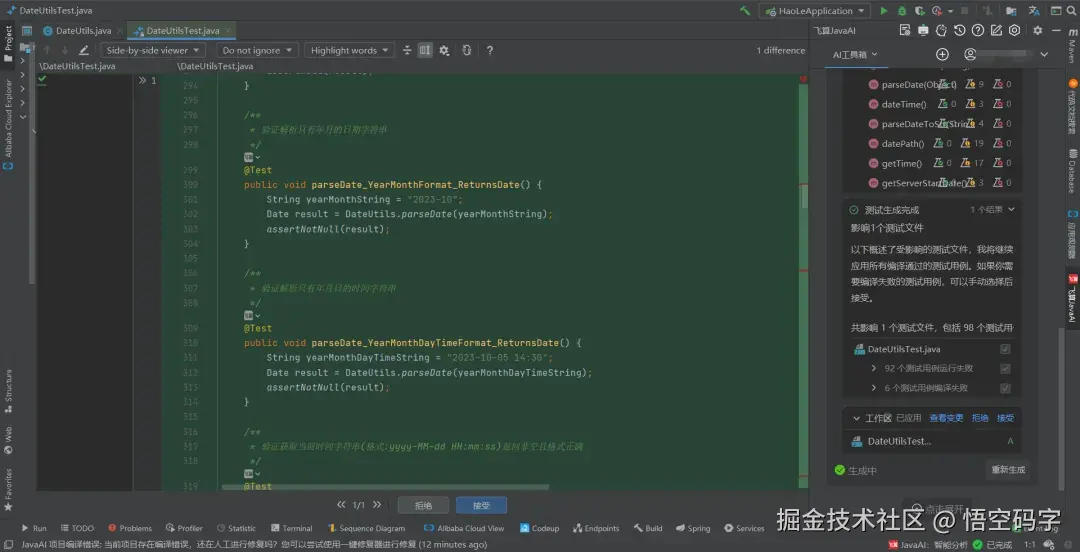Open the Terminal tool window tab
The image size is (1080, 552).
[291, 528]
